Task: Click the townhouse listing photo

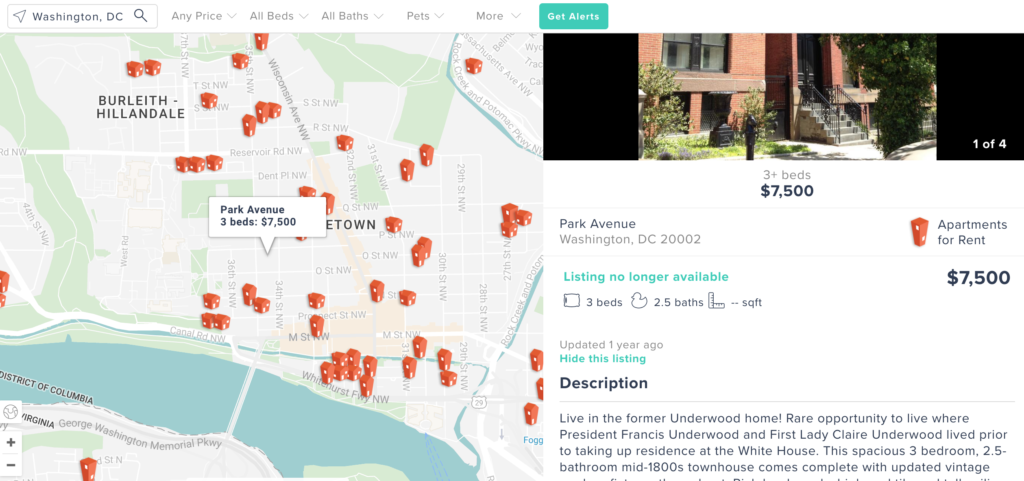Action: click(787, 97)
